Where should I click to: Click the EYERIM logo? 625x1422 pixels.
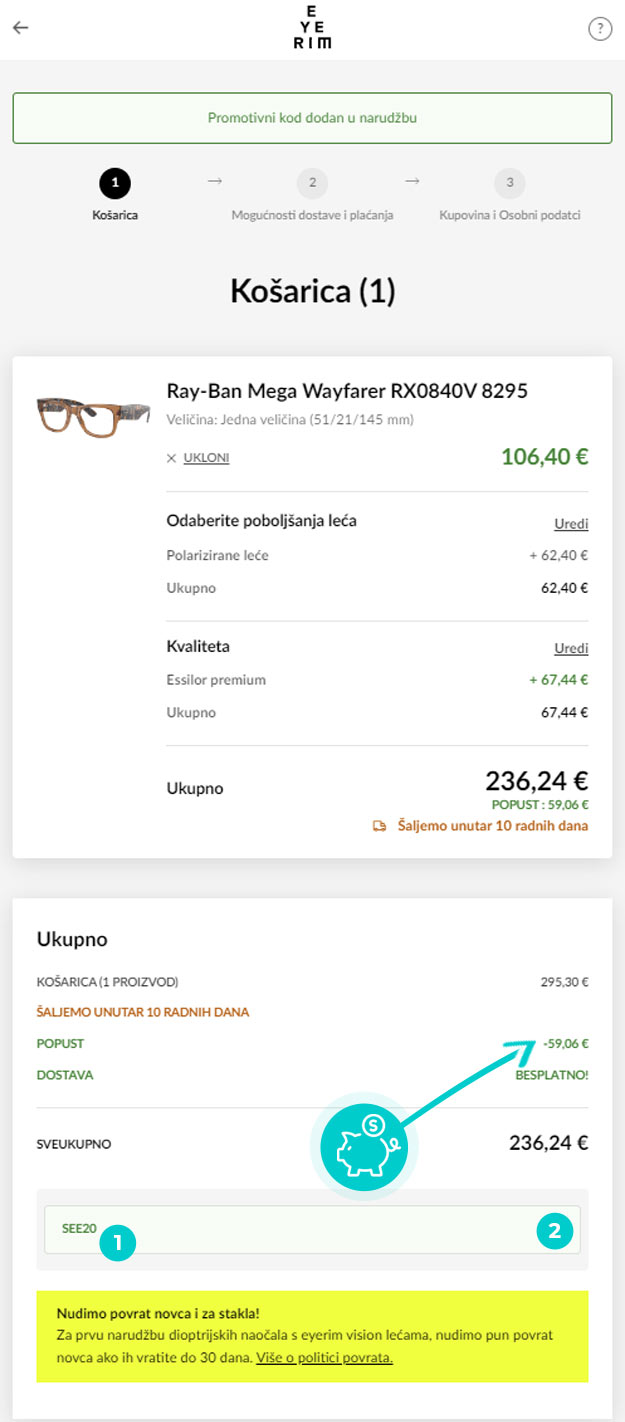(312, 29)
